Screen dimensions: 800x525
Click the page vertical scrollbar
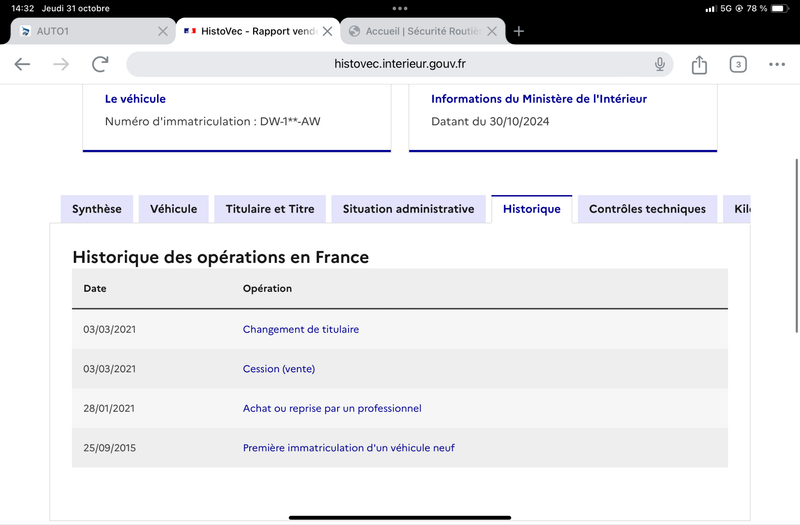pos(796,246)
